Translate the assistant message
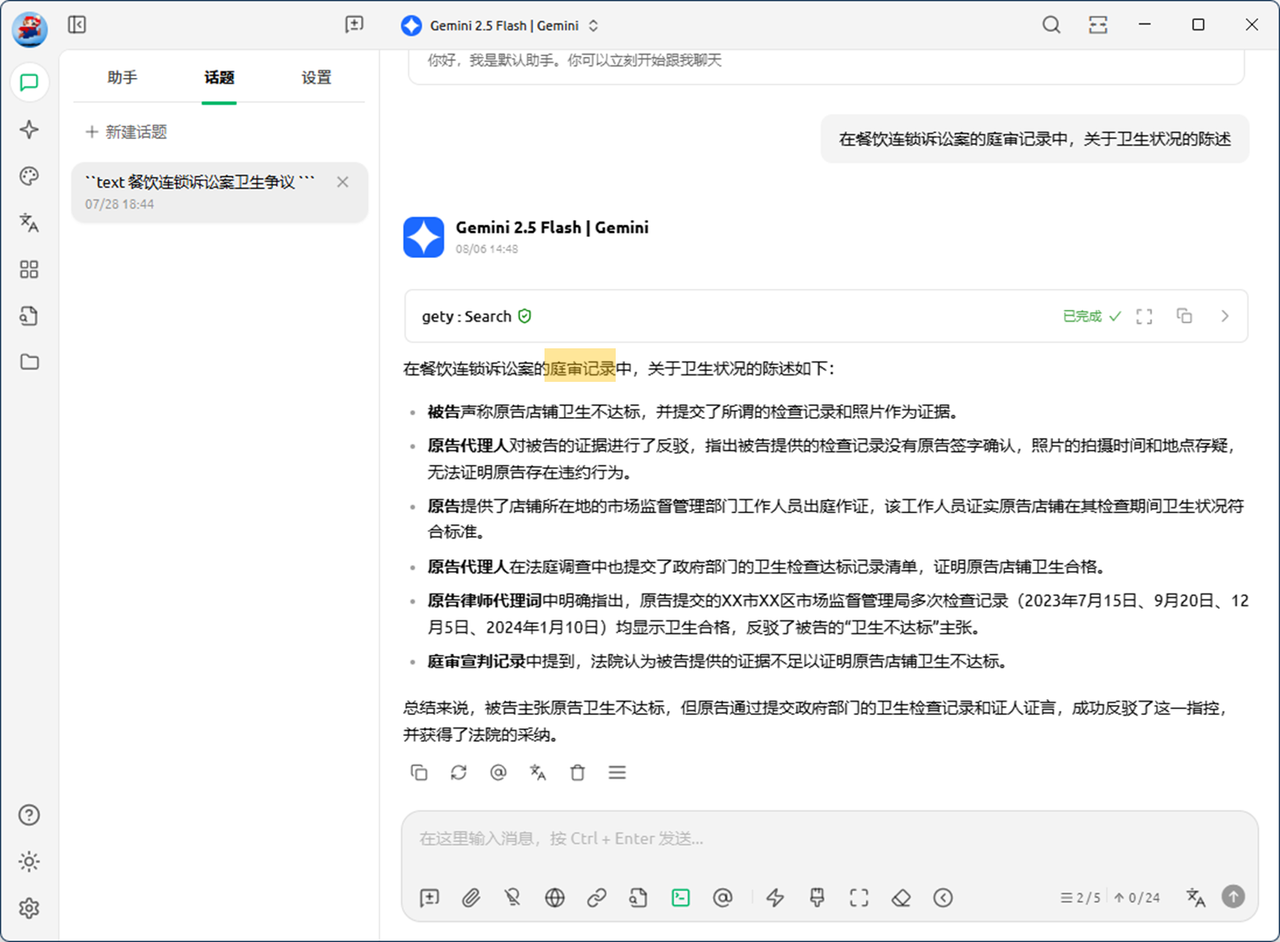Image resolution: width=1280 pixels, height=942 pixels. click(x=538, y=772)
